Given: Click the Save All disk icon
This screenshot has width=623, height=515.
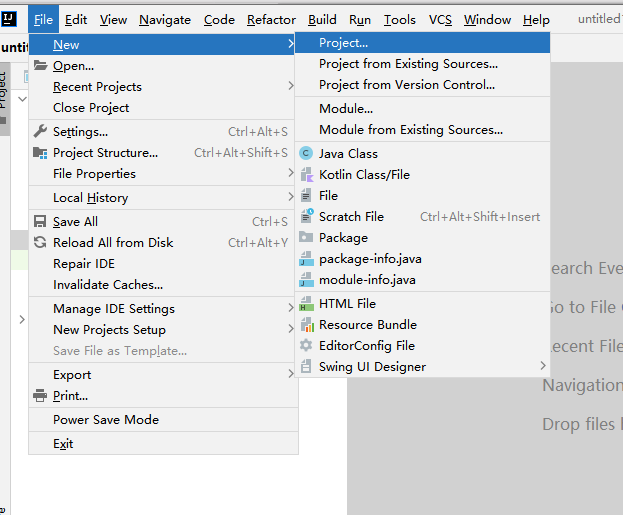Looking at the screenshot, I should [x=40, y=222].
